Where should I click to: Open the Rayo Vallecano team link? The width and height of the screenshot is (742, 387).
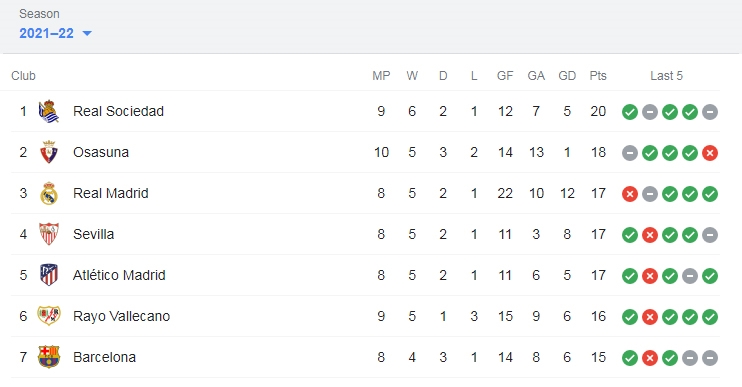point(122,316)
